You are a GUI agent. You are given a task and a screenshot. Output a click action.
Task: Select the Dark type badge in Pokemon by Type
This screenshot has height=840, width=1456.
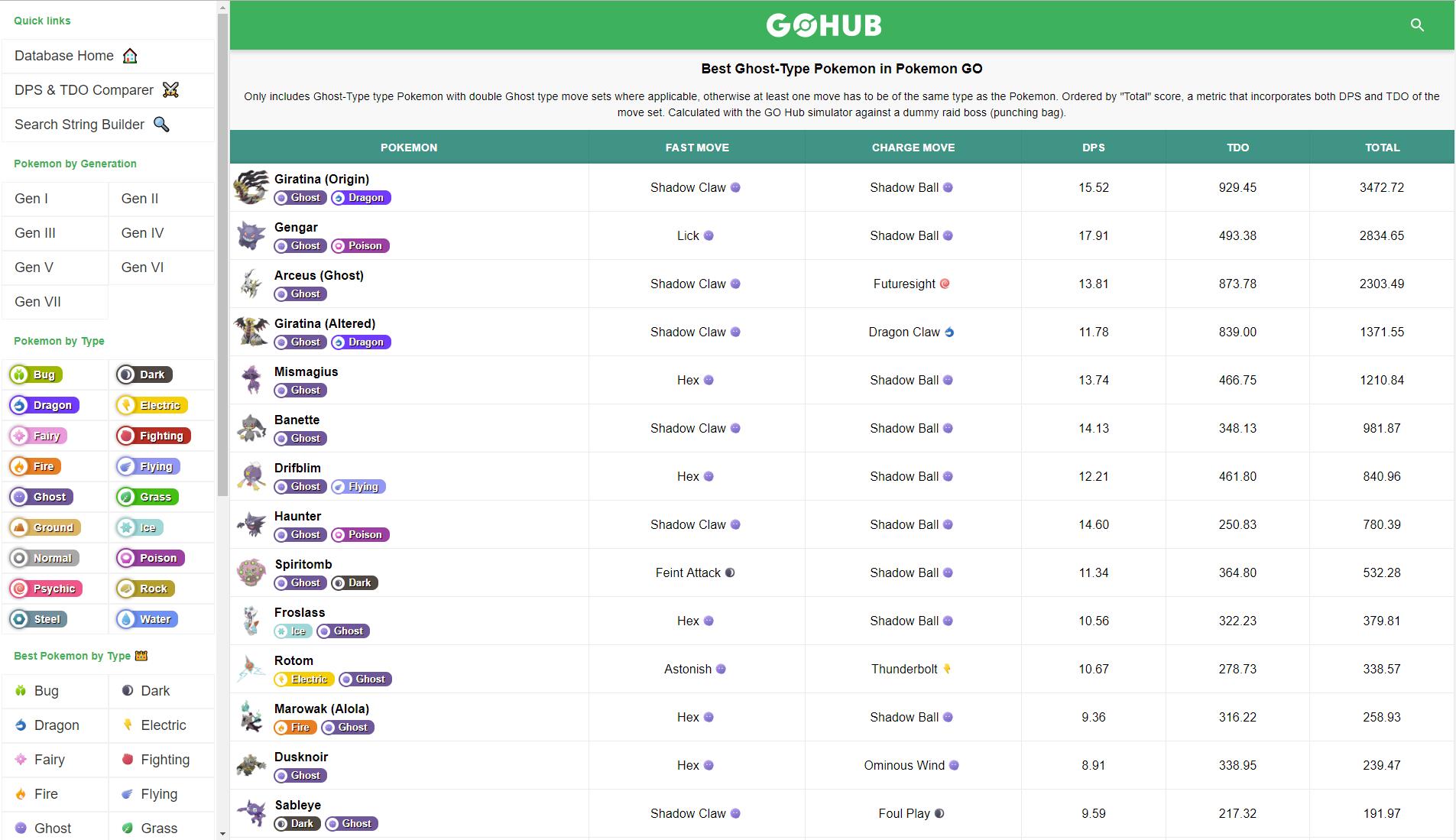[x=144, y=375]
